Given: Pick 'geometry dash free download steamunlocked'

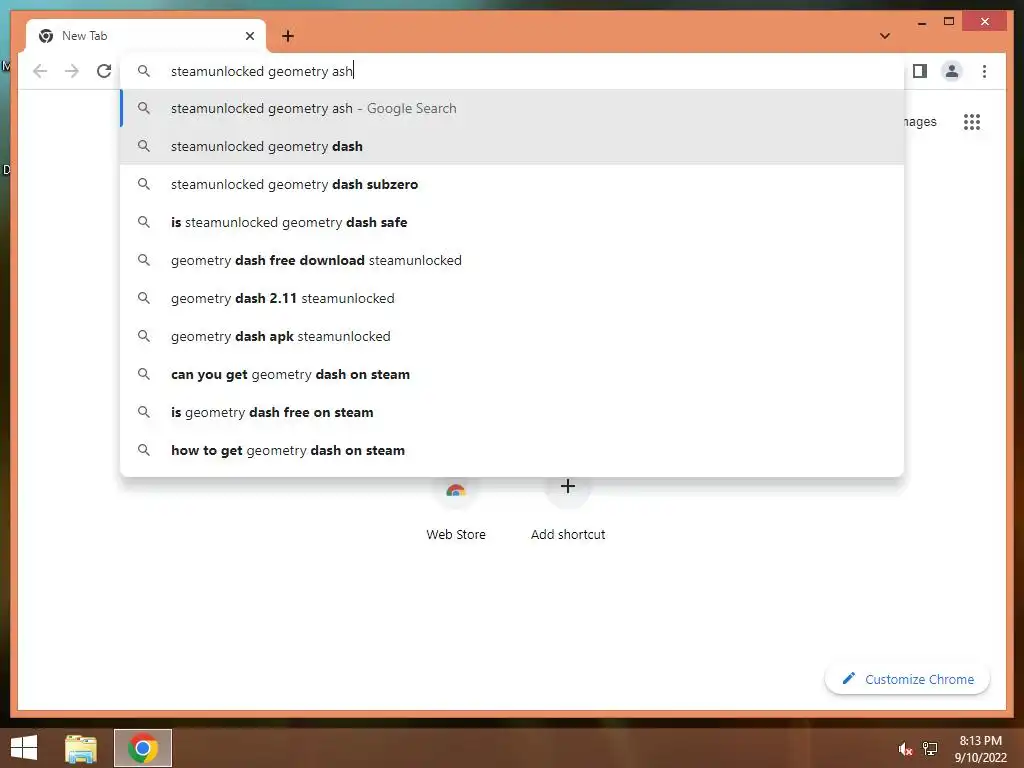Looking at the screenshot, I should coord(513,260).
